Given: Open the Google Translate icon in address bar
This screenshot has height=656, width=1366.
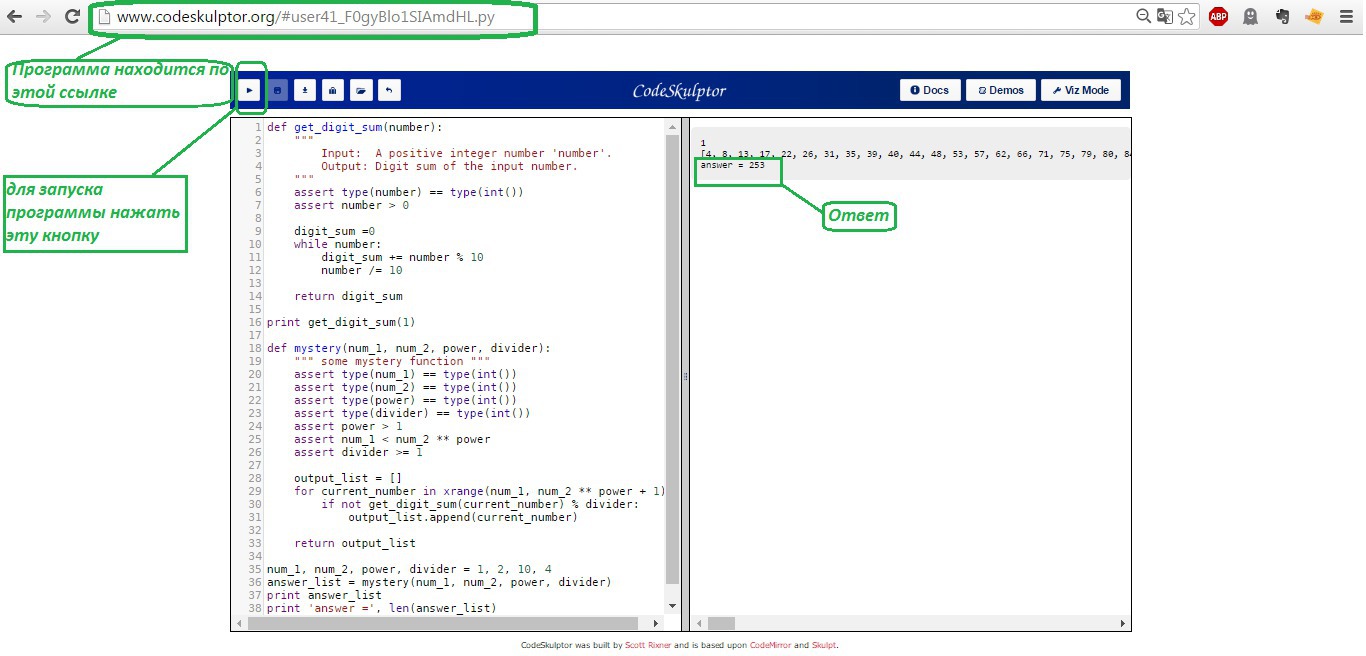Looking at the screenshot, I should pyautogui.click(x=1165, y=16).
